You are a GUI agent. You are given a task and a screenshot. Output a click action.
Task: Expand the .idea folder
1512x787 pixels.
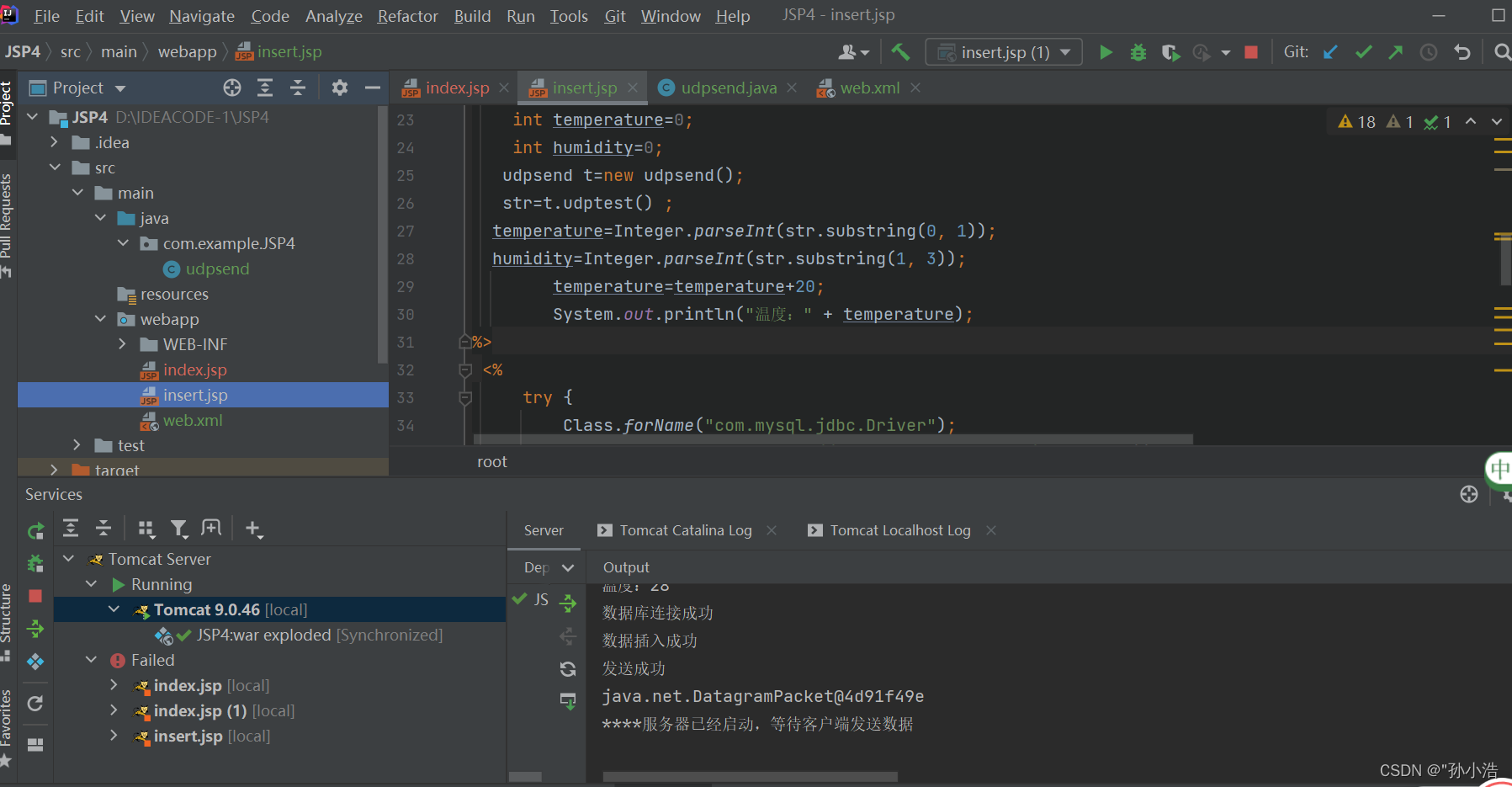coord(55,142)
